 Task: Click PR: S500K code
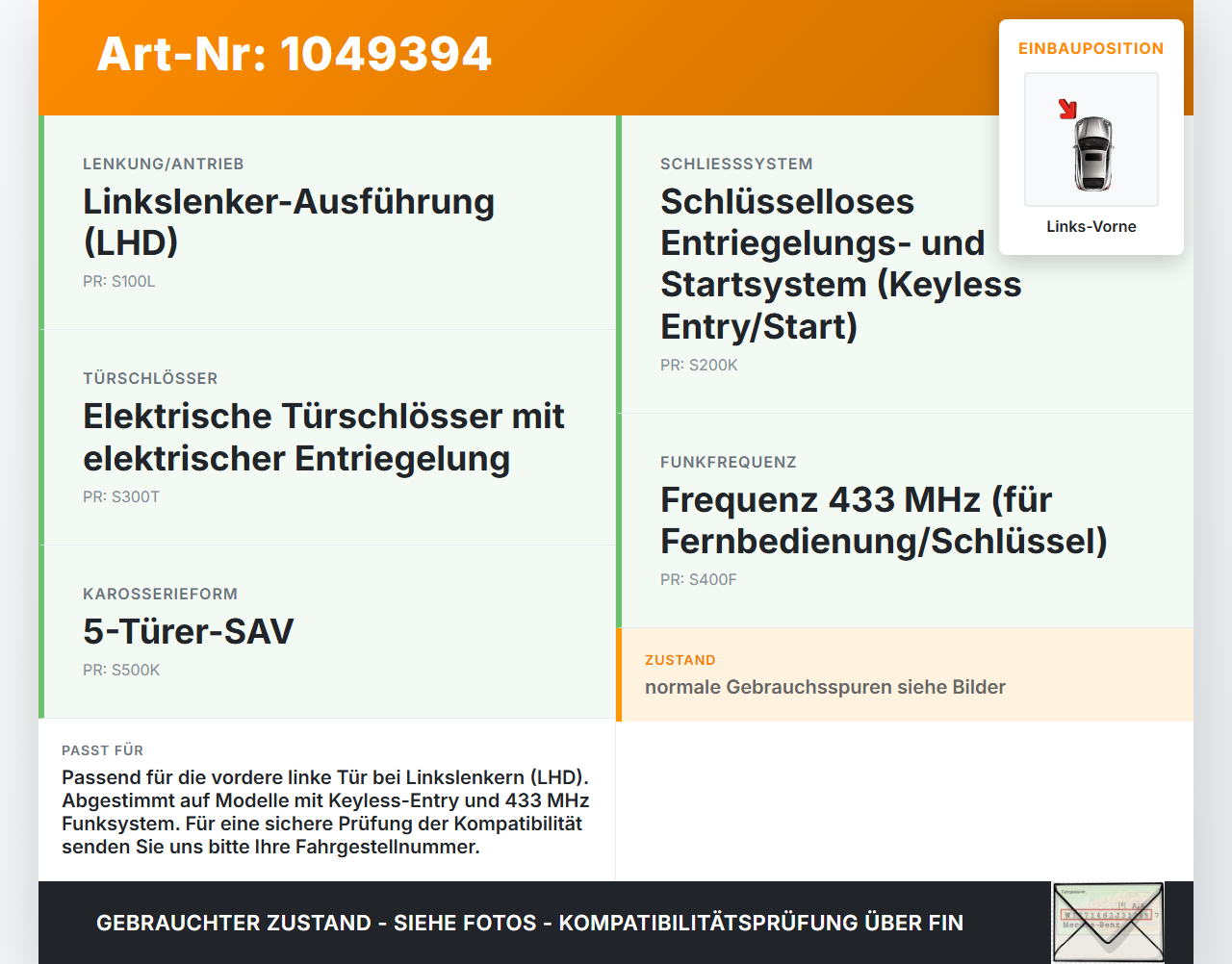click(x=121, y=670)
